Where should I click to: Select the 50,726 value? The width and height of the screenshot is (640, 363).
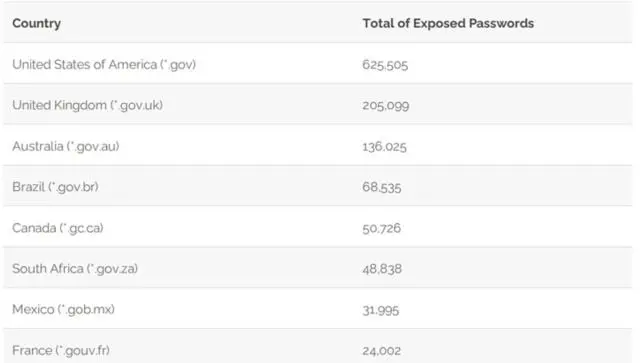tap(381, 228)
